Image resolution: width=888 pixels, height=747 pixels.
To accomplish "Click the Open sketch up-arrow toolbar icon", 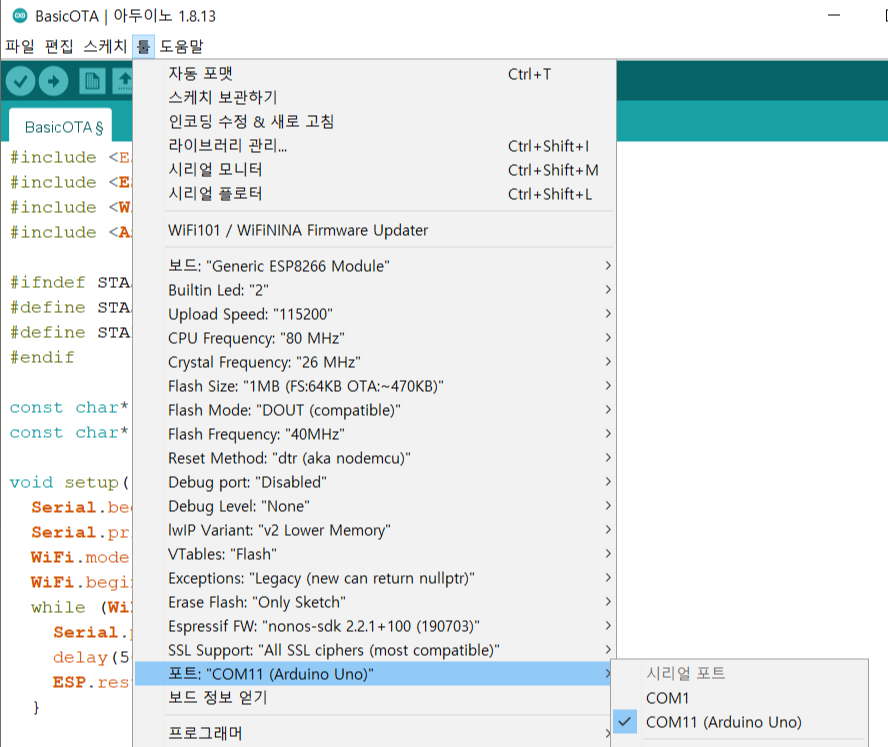I will pos(123,82).
